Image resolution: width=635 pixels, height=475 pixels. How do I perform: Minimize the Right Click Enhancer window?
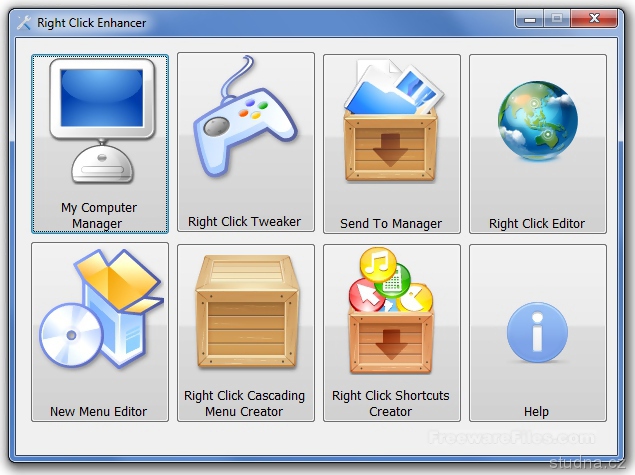coord(530,19)
